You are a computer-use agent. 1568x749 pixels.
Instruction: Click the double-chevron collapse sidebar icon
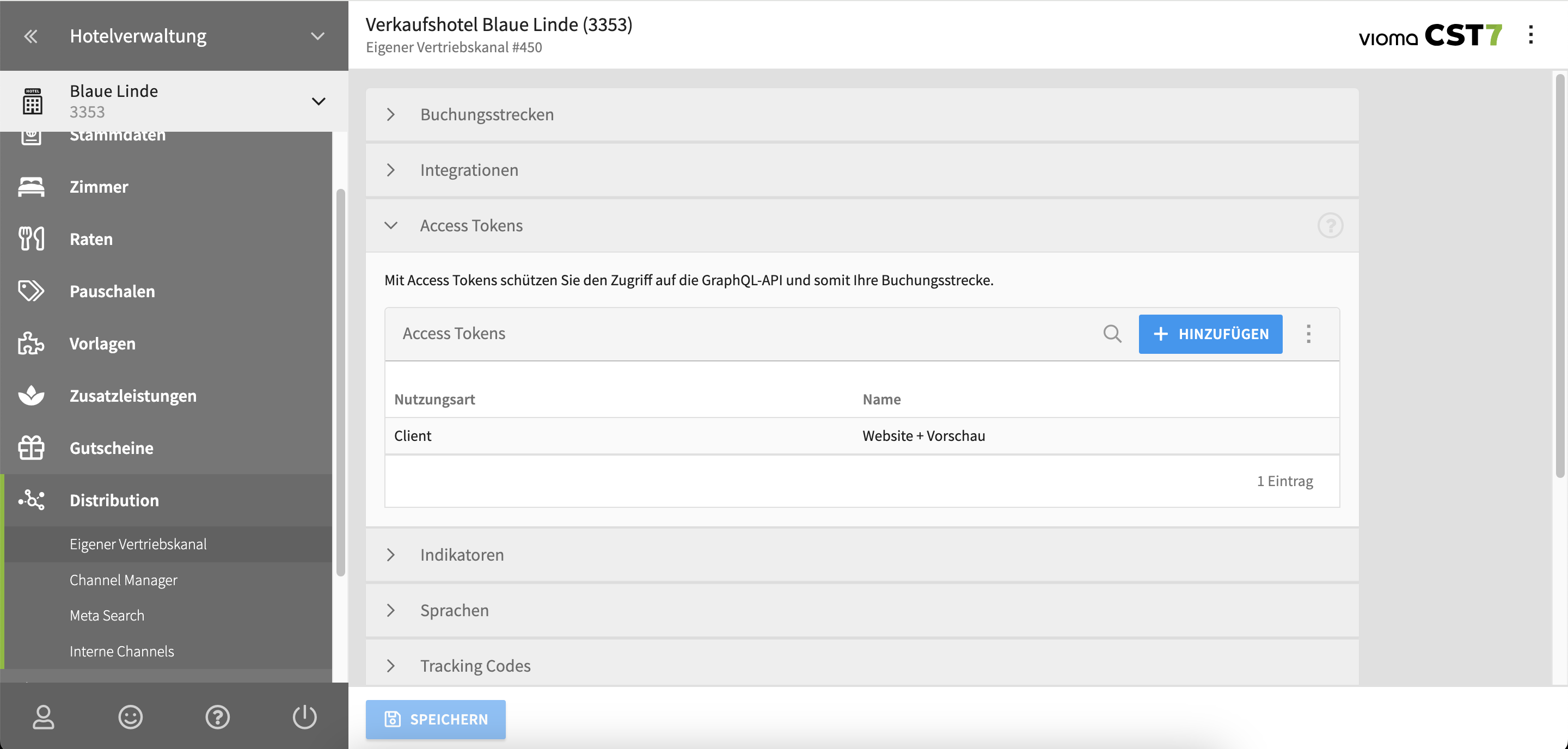31,36
